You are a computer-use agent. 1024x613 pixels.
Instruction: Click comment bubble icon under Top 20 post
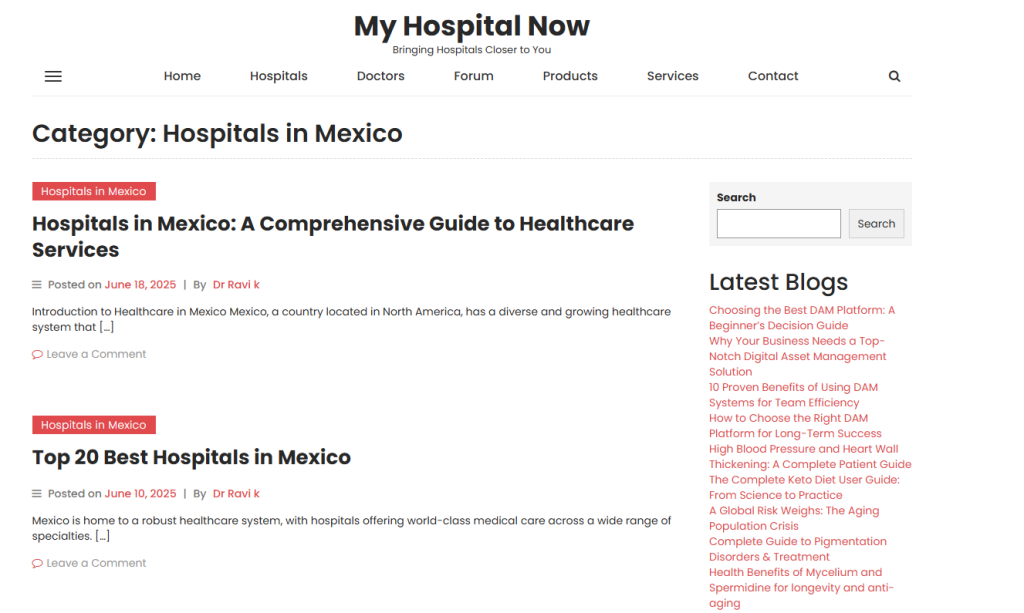pos(37,563)
